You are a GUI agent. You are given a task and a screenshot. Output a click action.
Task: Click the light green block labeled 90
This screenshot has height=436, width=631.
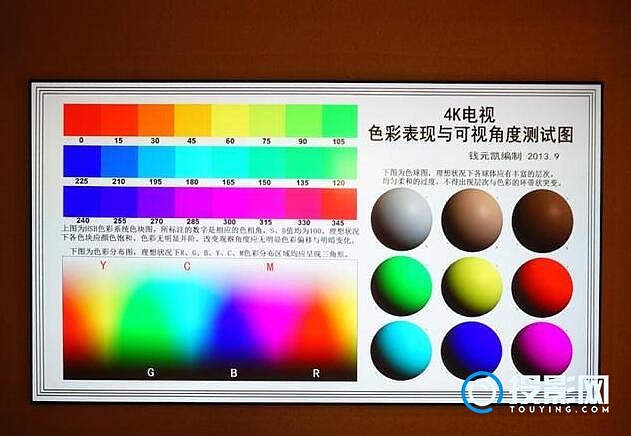[304, 120]
